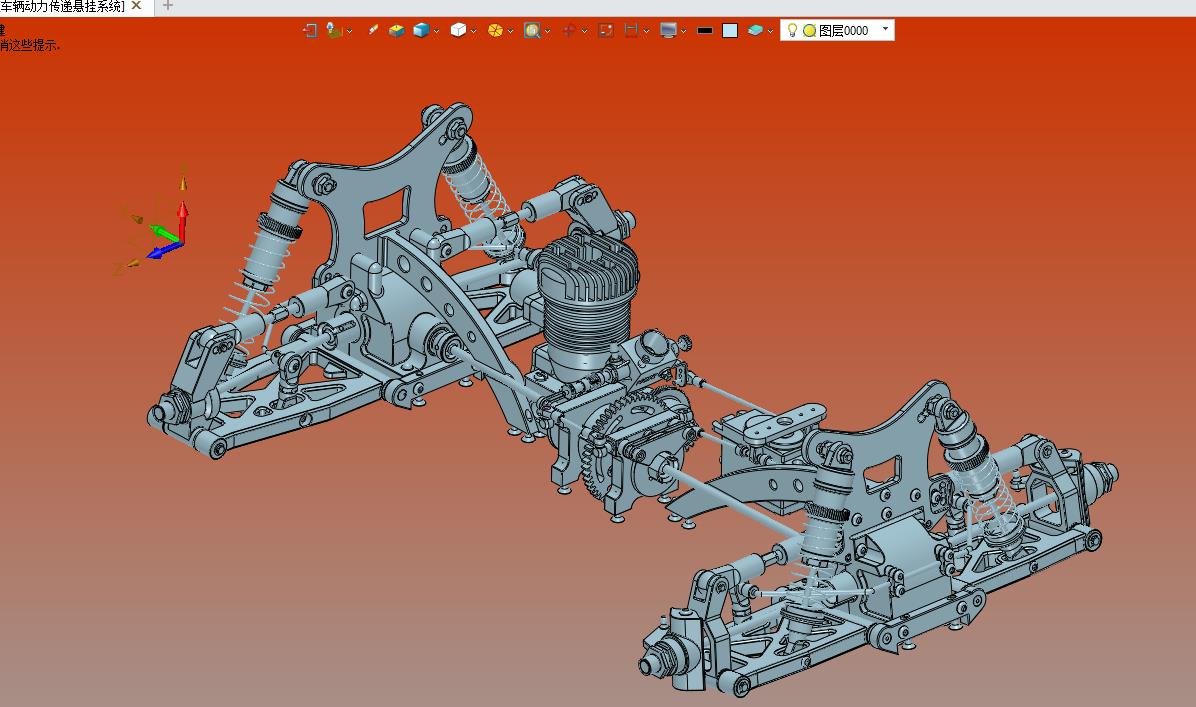Open a new tab with the plus button
The width and height of the screenshot is (1196, 707).
pyautogui.click(x=168, y=6)
